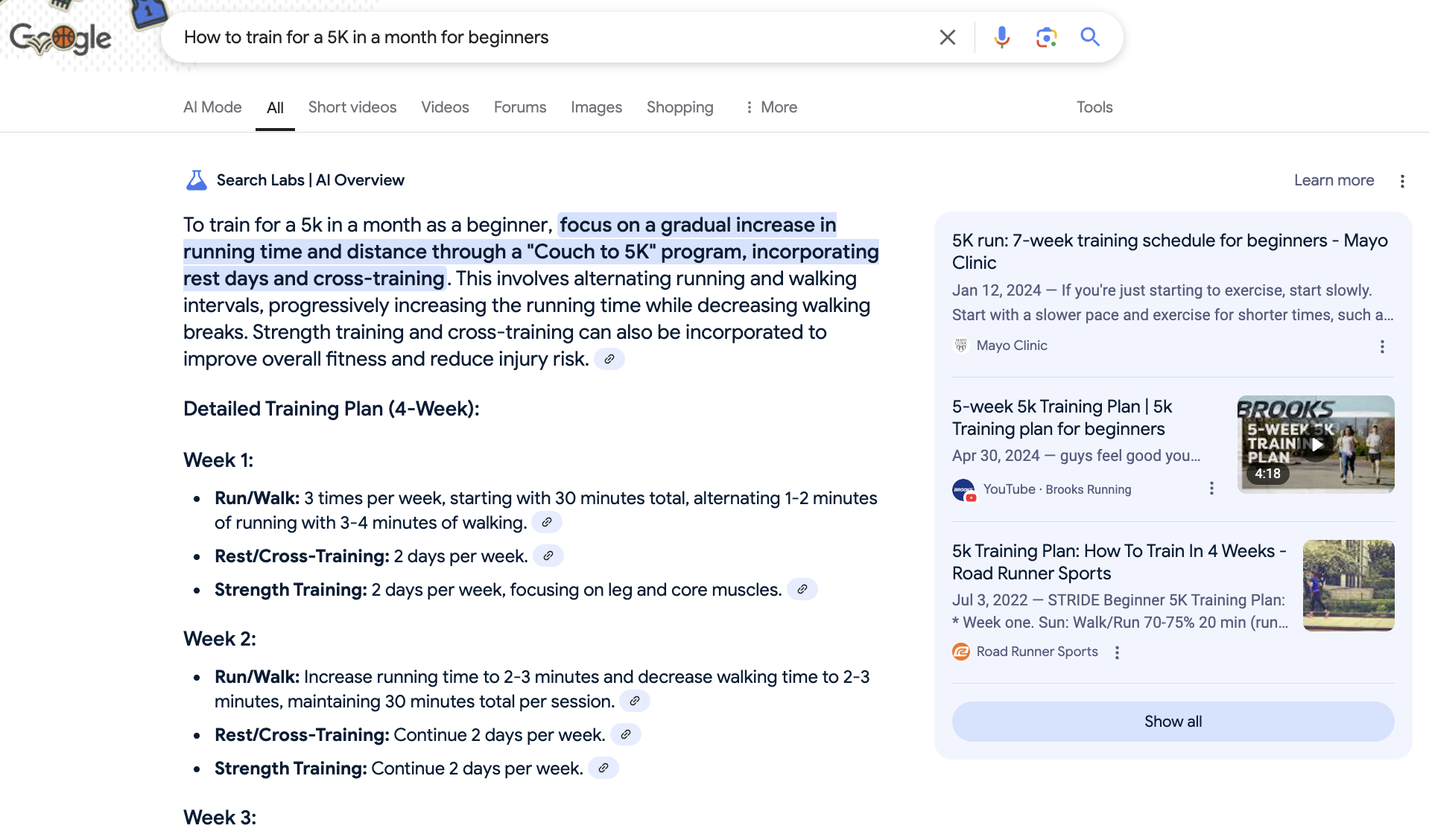1429x840 pixels.
Task: Click inside the search input field
Action: pos(551,37)
